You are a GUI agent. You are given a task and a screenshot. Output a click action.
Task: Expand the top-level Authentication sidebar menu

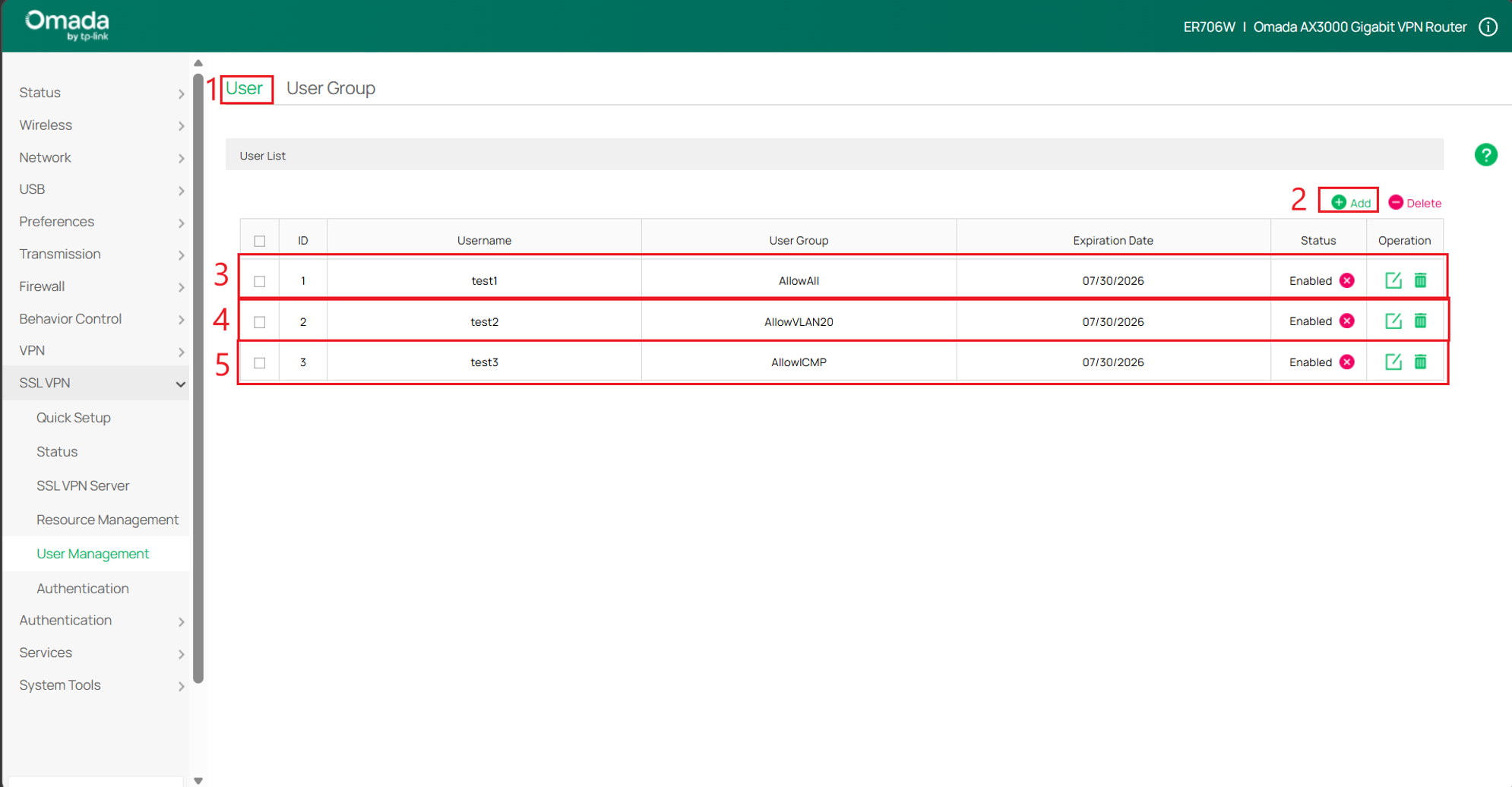96,621
